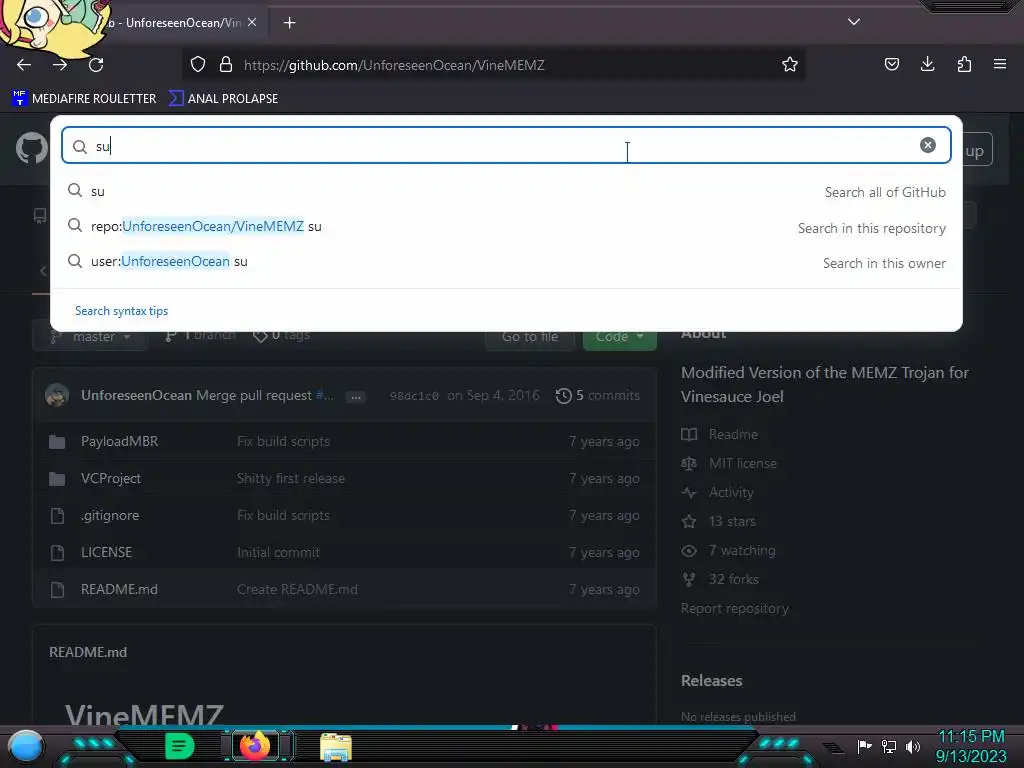The width and height of the screenshot is (1024, 768).
Task: Clear the GitHub search field
Action: (927, 145)
